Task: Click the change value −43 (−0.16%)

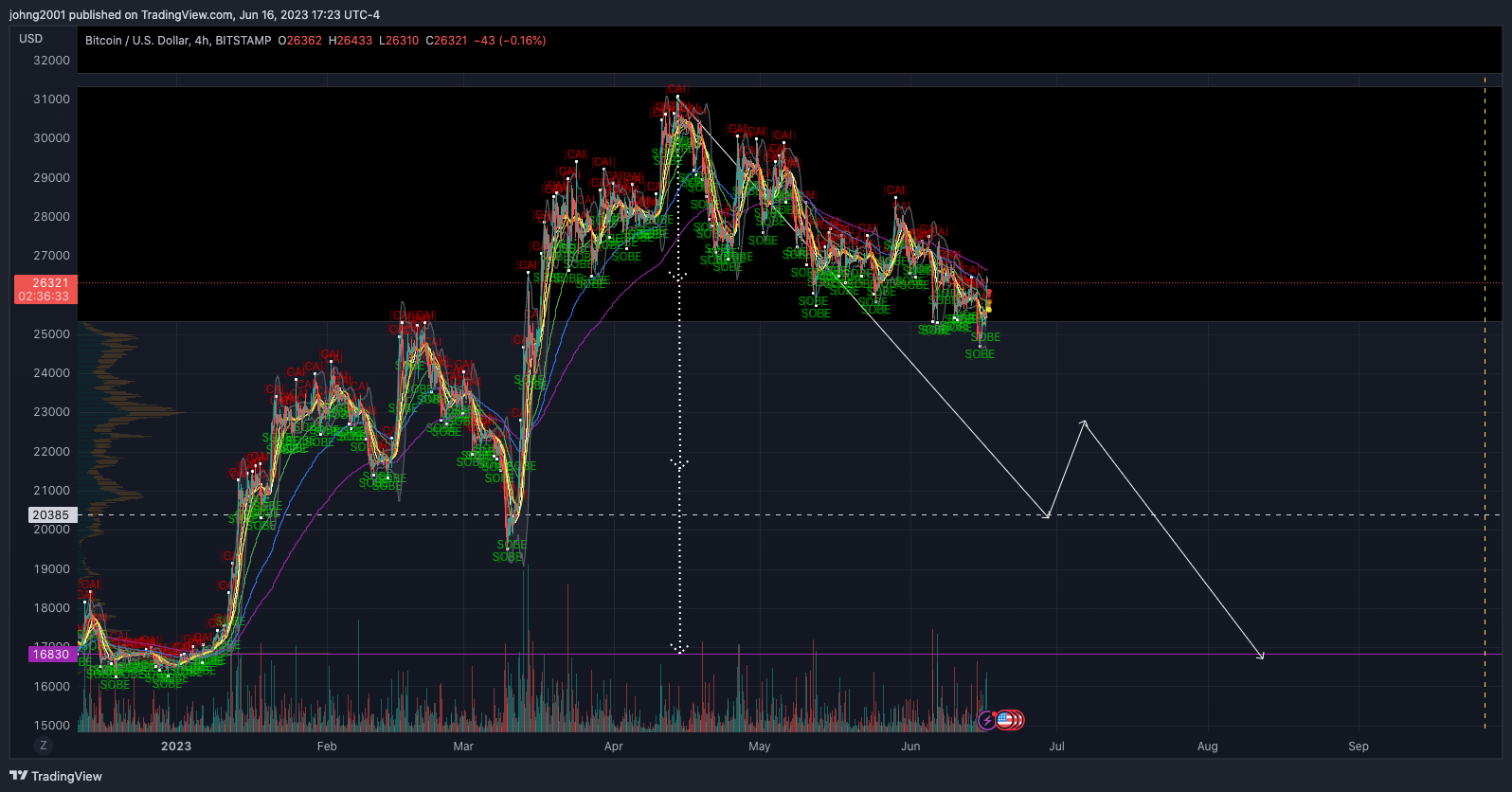Action: coord(510,41)
